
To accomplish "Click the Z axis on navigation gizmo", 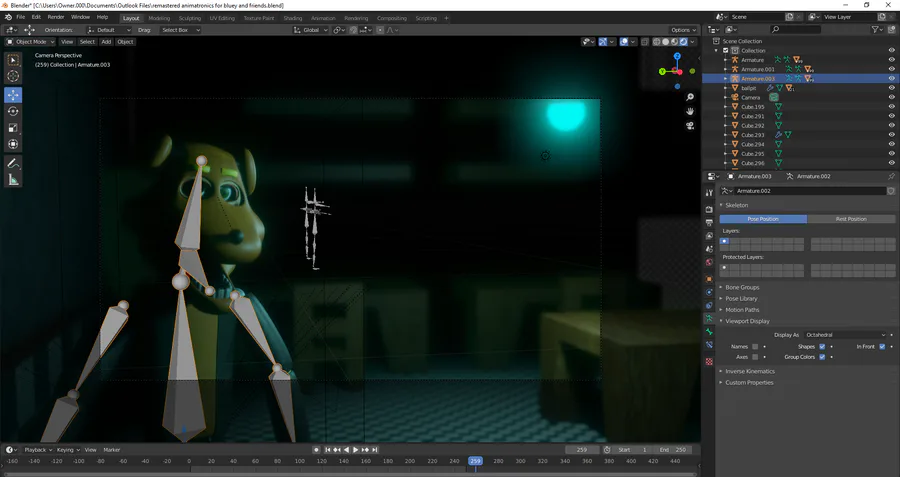I will click(677, 56).
